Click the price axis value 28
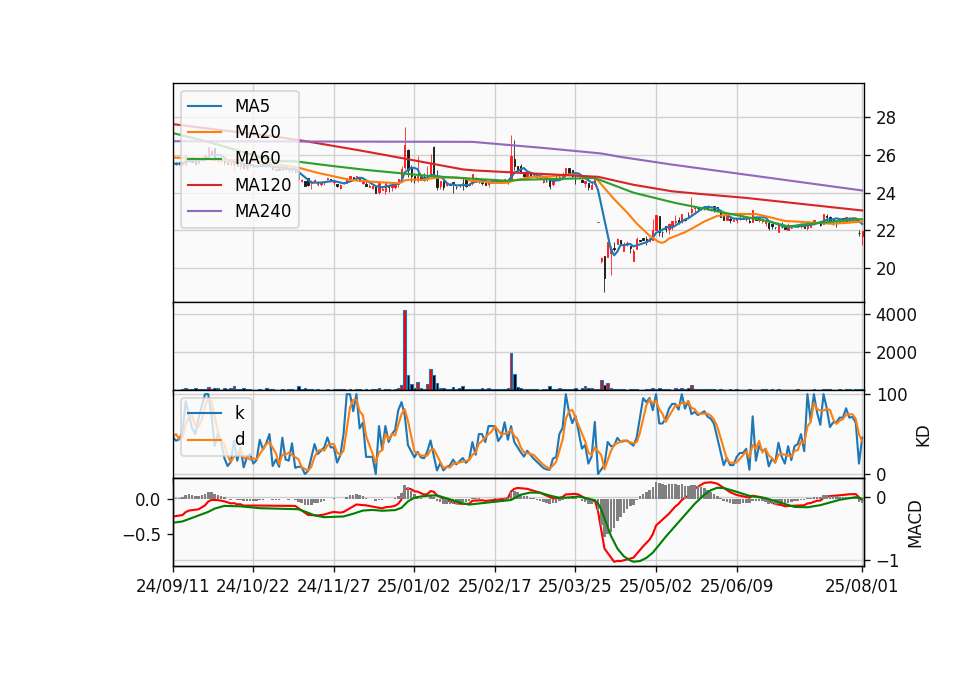960x690 pixels. (x=885, y=118)
